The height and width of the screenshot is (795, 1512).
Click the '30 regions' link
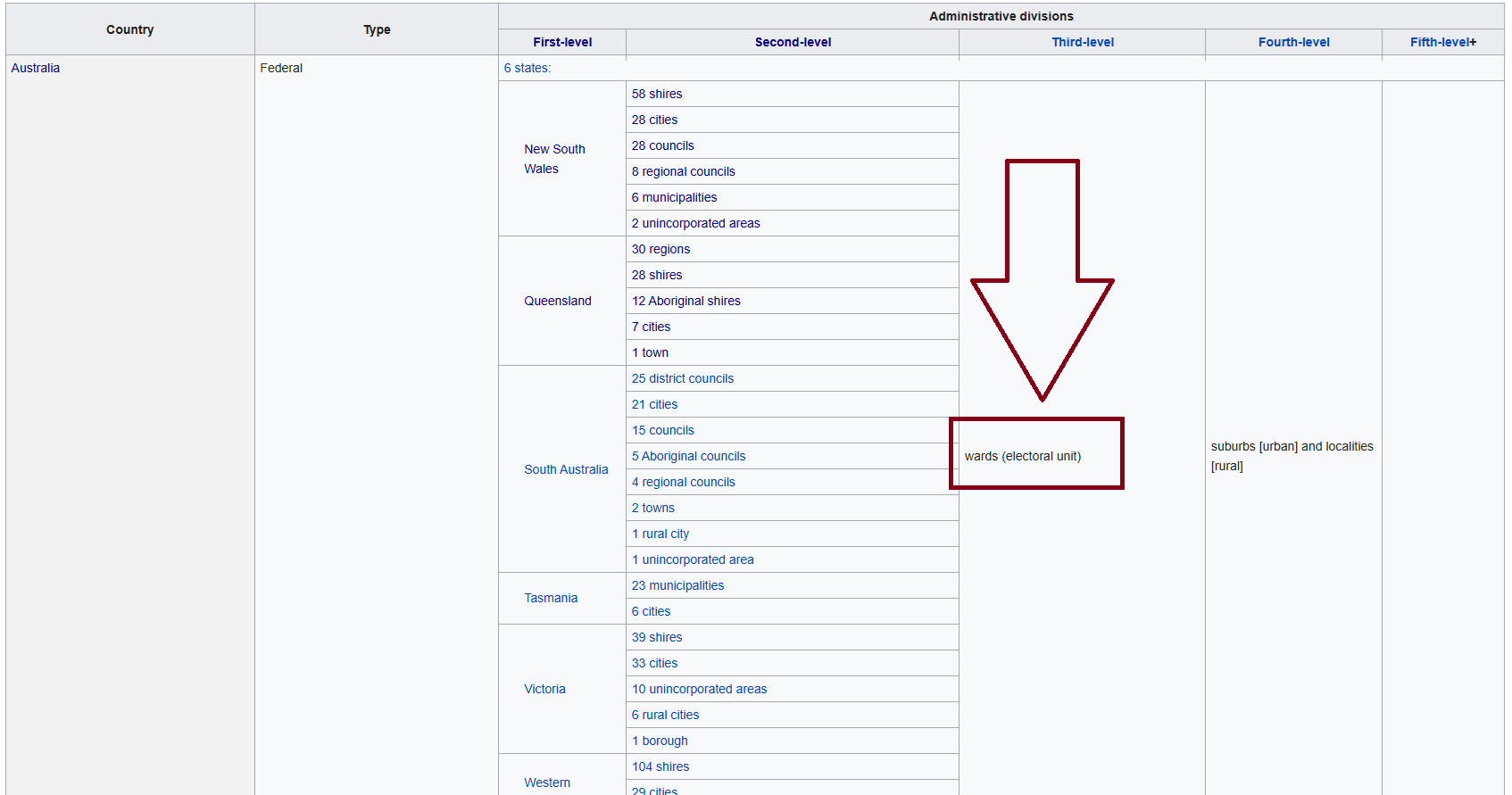pos(660,249)
